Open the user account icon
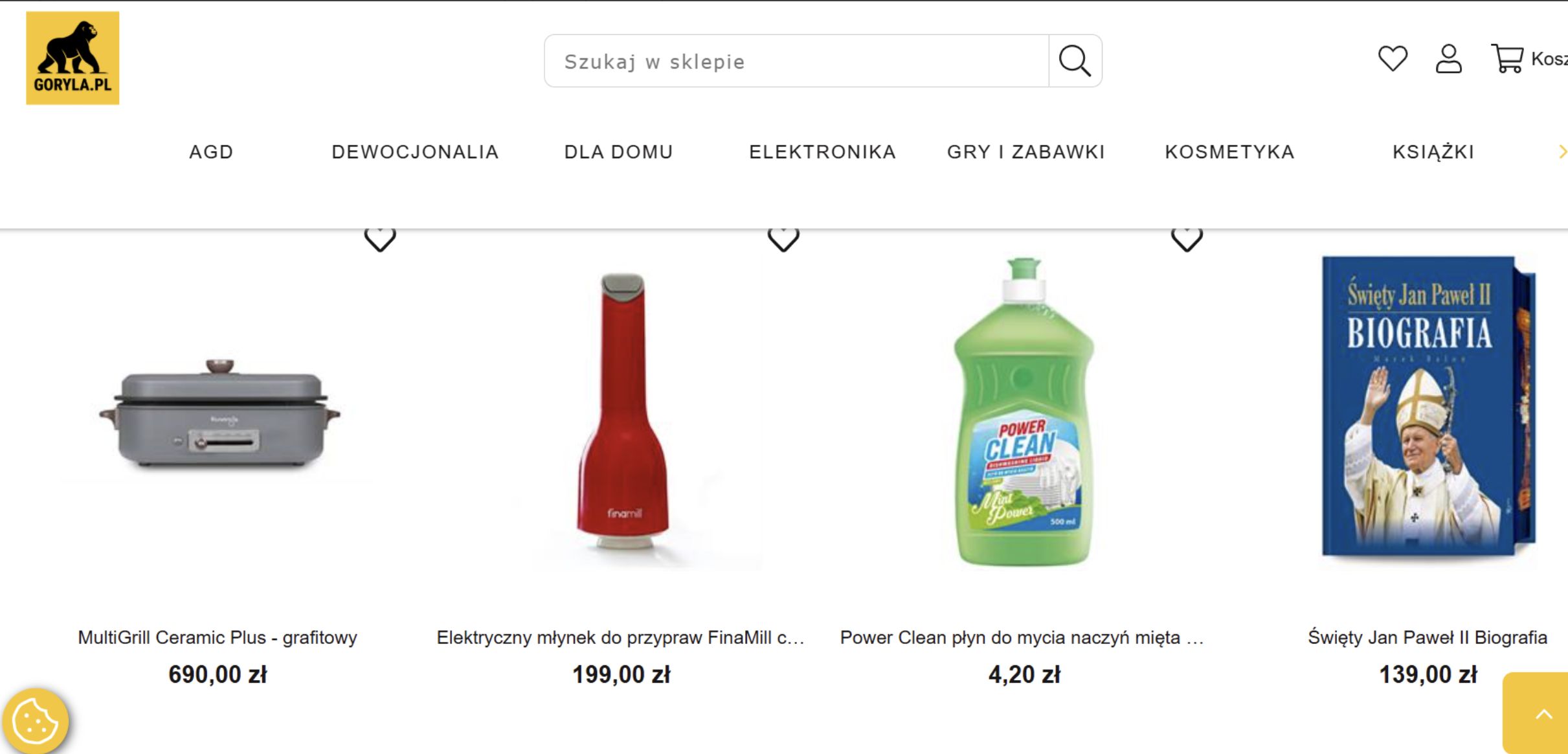 coord(1448,59)
